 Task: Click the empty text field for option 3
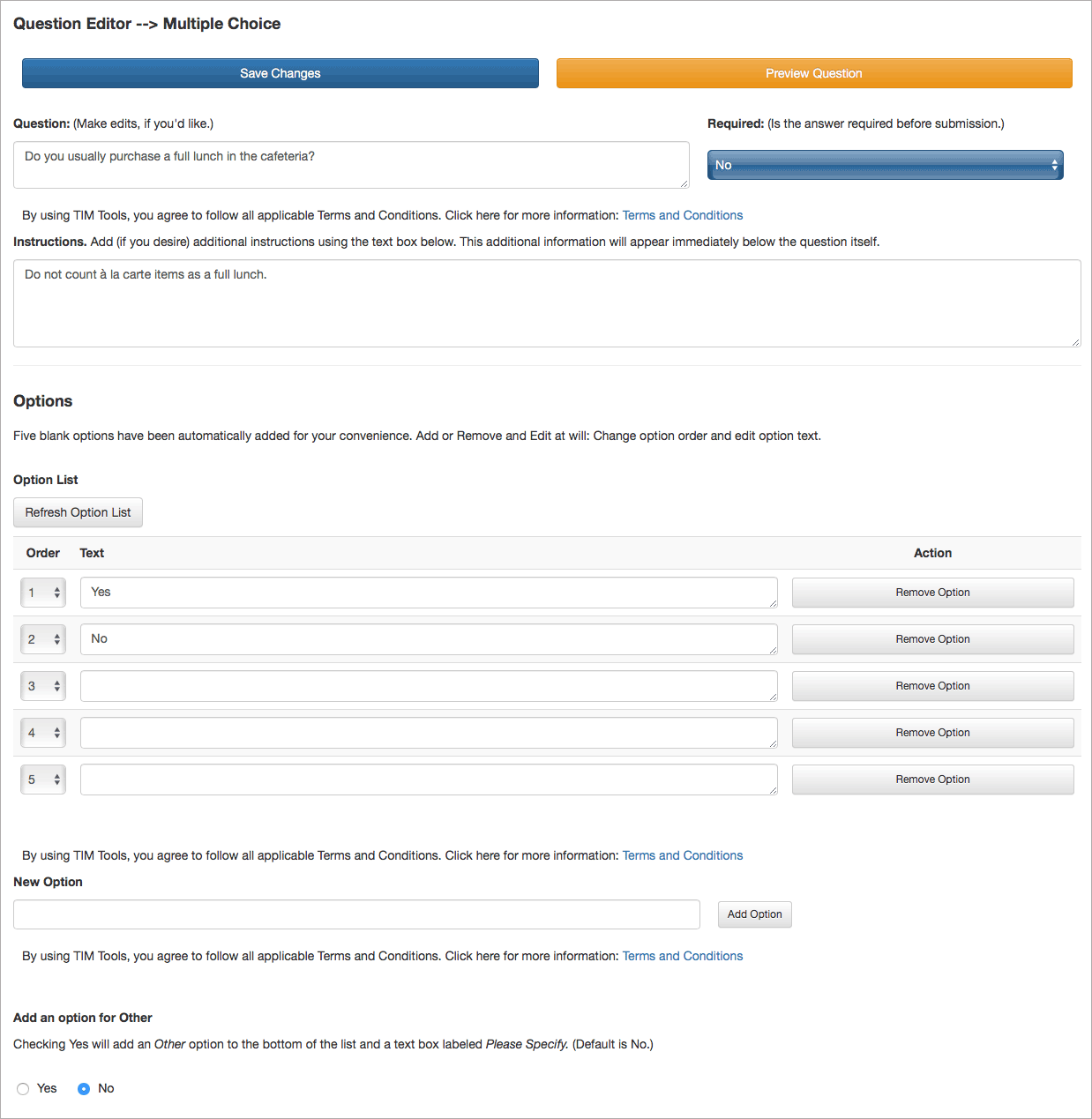point(429,686)
